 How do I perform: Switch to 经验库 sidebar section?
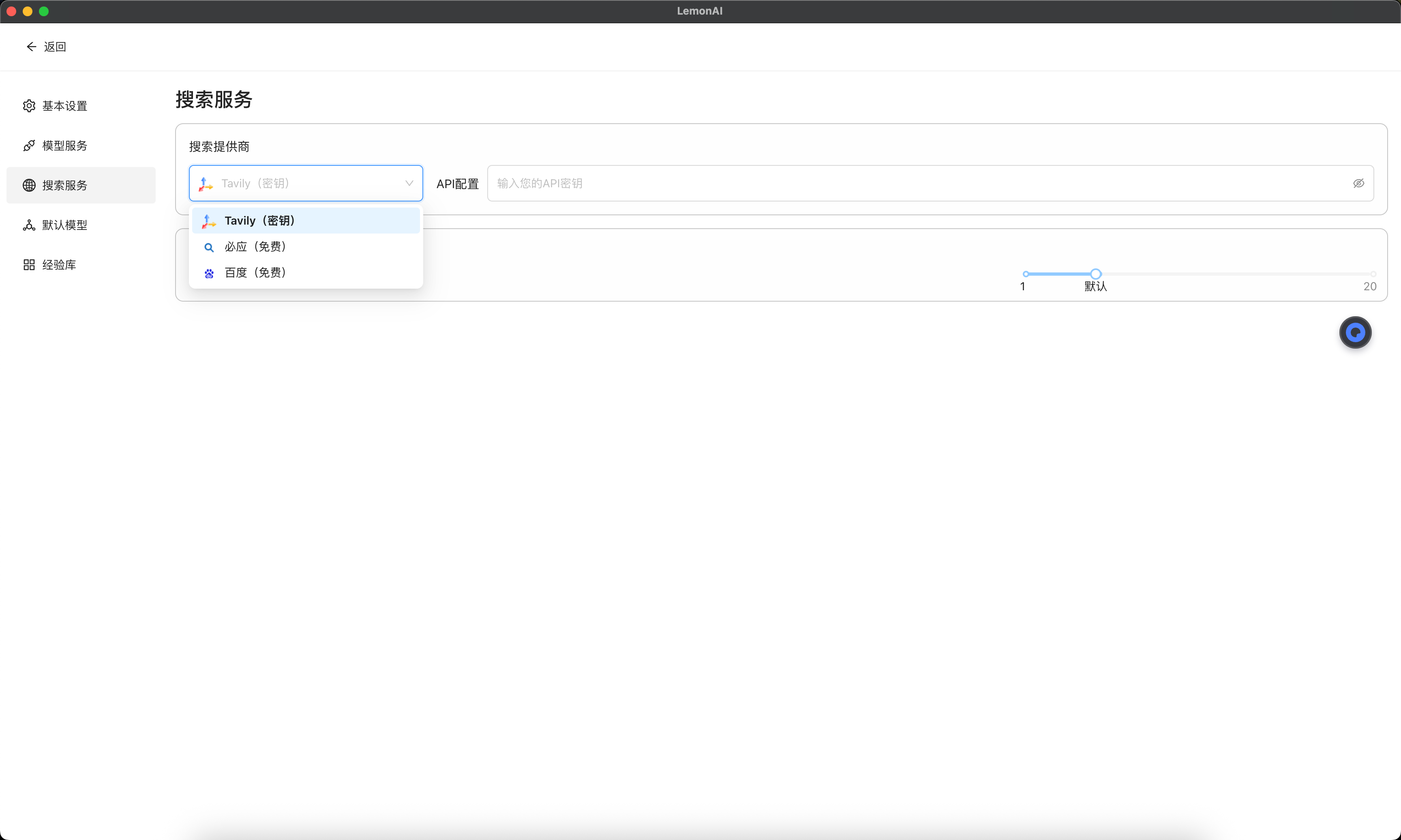point(59,264)
